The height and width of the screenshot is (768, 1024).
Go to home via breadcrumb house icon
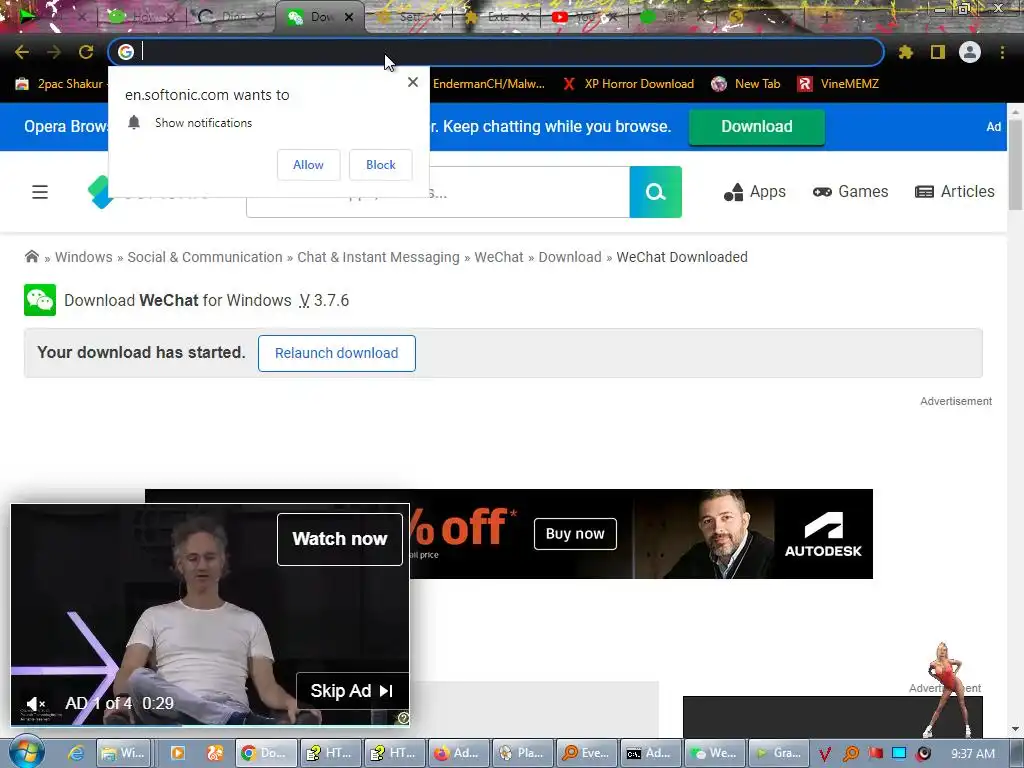pos(31,257)
